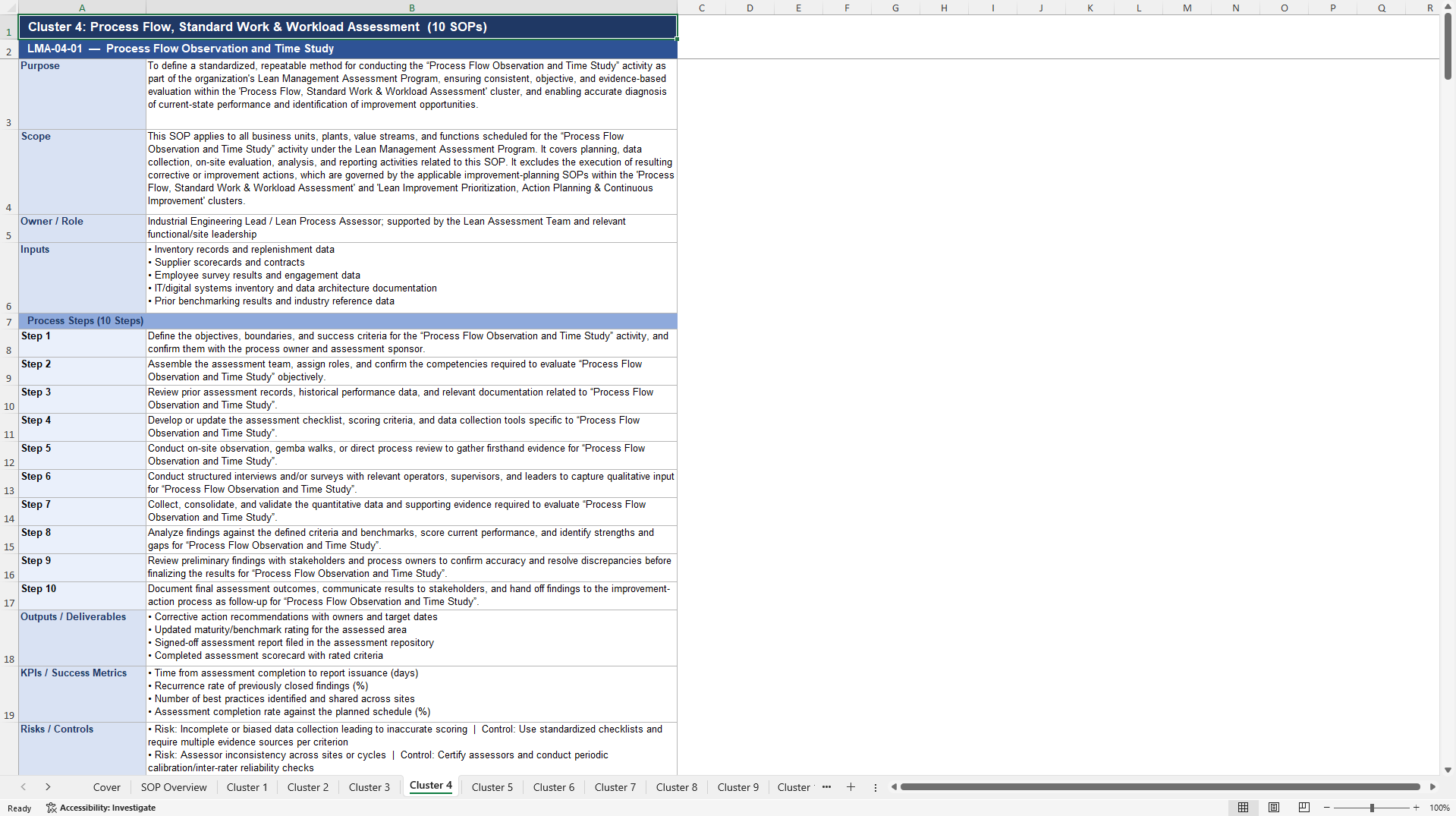The image size is (1456, 816).
Task: Click the Step 10 label cell
Action: point(82,596)
